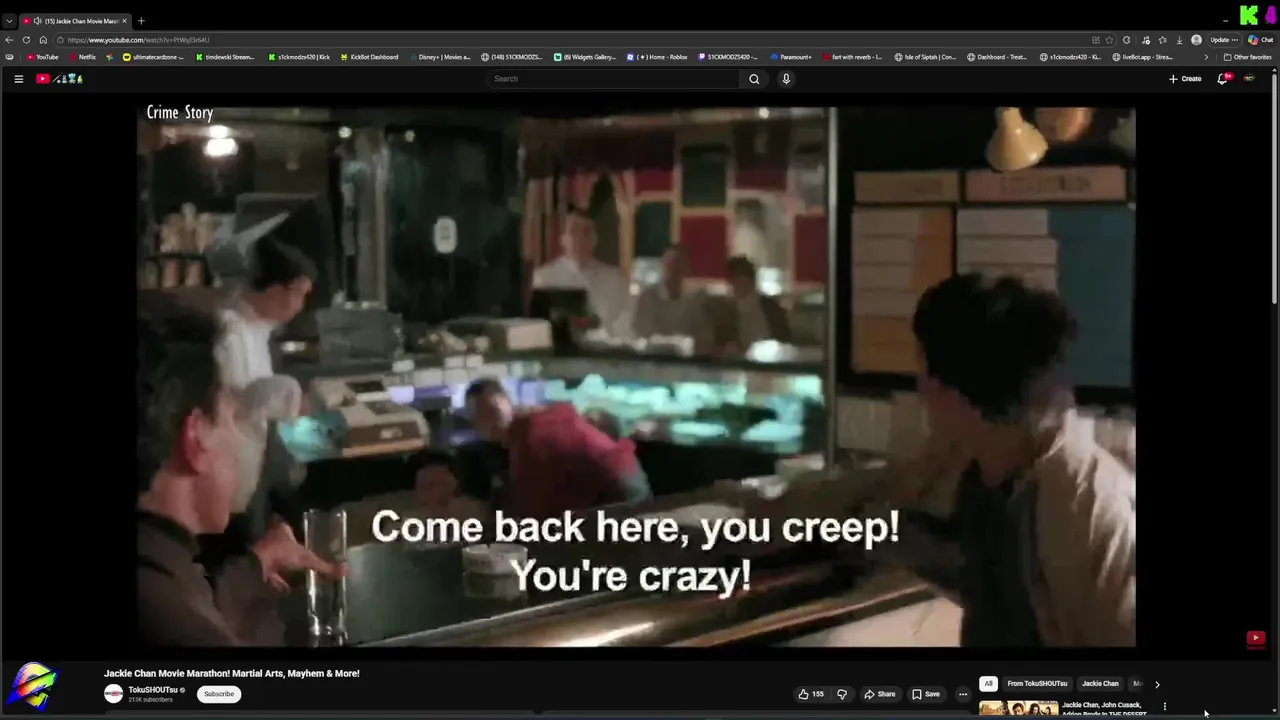Image resolution: width=1280 pixels, height=720 pixels.
Task: Open the tab search dropdown arrow
Action: pyautogui.click(x=9, y=21)
